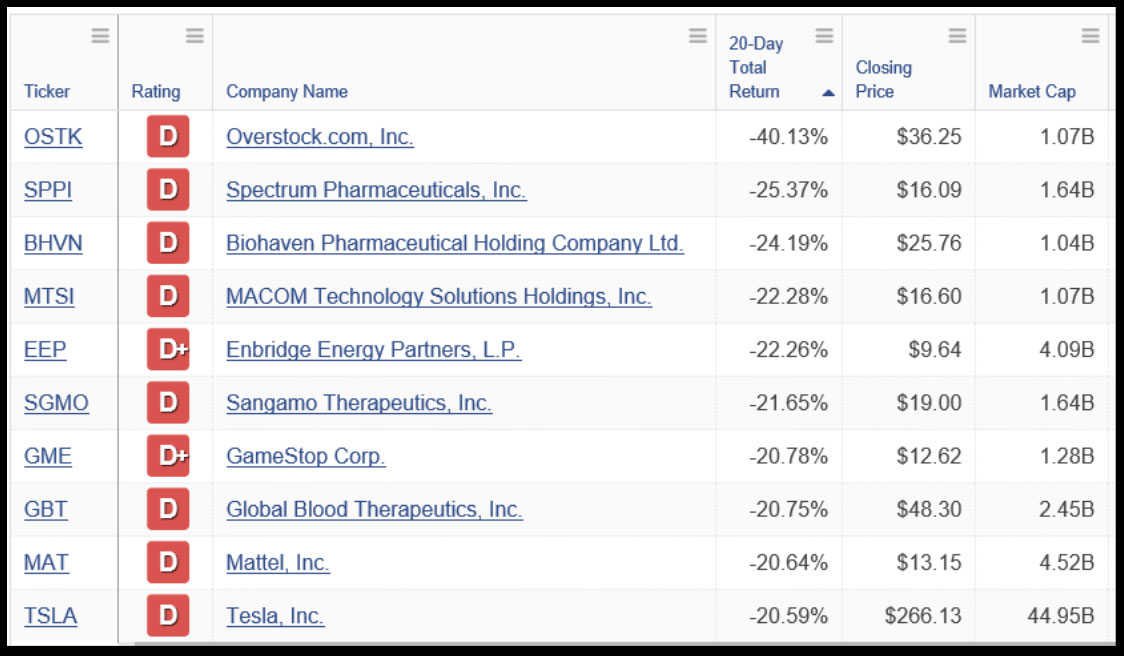Click the D+ rating badge for GameStop
1124x656 pixels.
click(x=168, y=456)
